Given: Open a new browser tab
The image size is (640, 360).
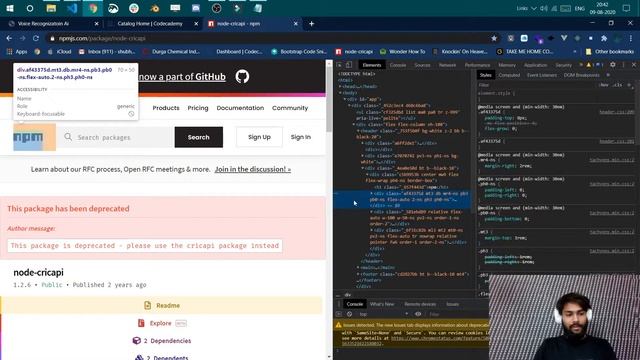Looking at the screenshot, I should (311, 24).
